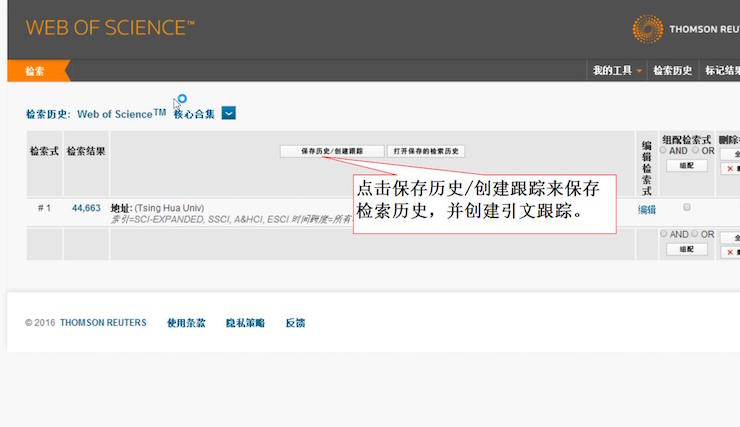The image size is (740, 427).
Task: Tick the checkbox for search set #1
Action: pyautogui.click(x=687, y=207)
